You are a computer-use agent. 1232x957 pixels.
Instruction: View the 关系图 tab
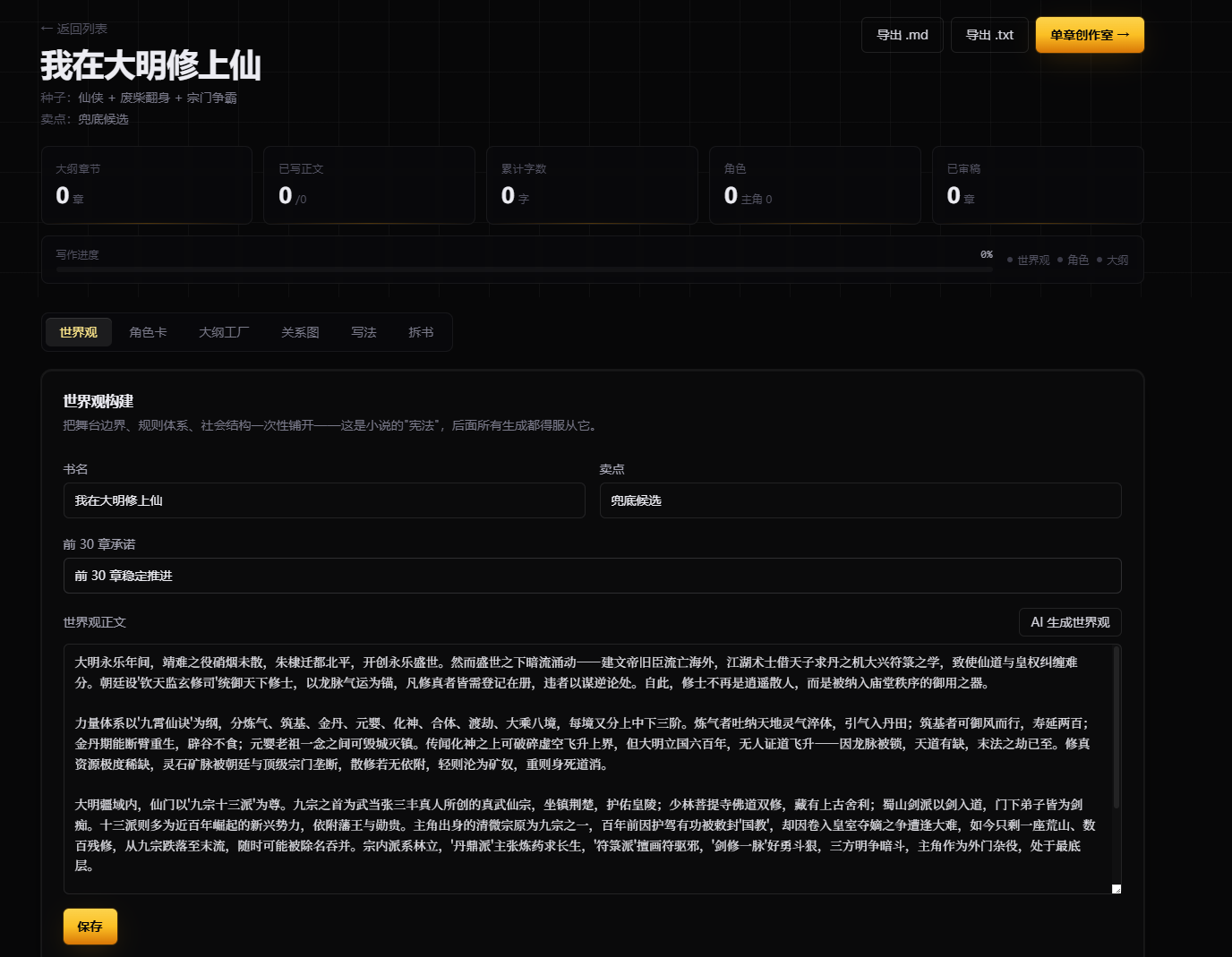(x=300, y=332)
